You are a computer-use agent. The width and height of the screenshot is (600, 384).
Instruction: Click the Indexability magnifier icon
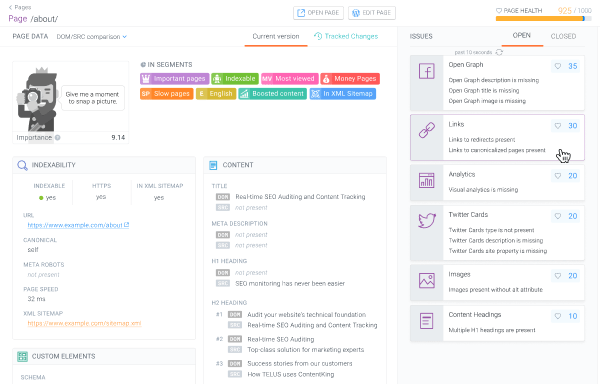(22, 165)
